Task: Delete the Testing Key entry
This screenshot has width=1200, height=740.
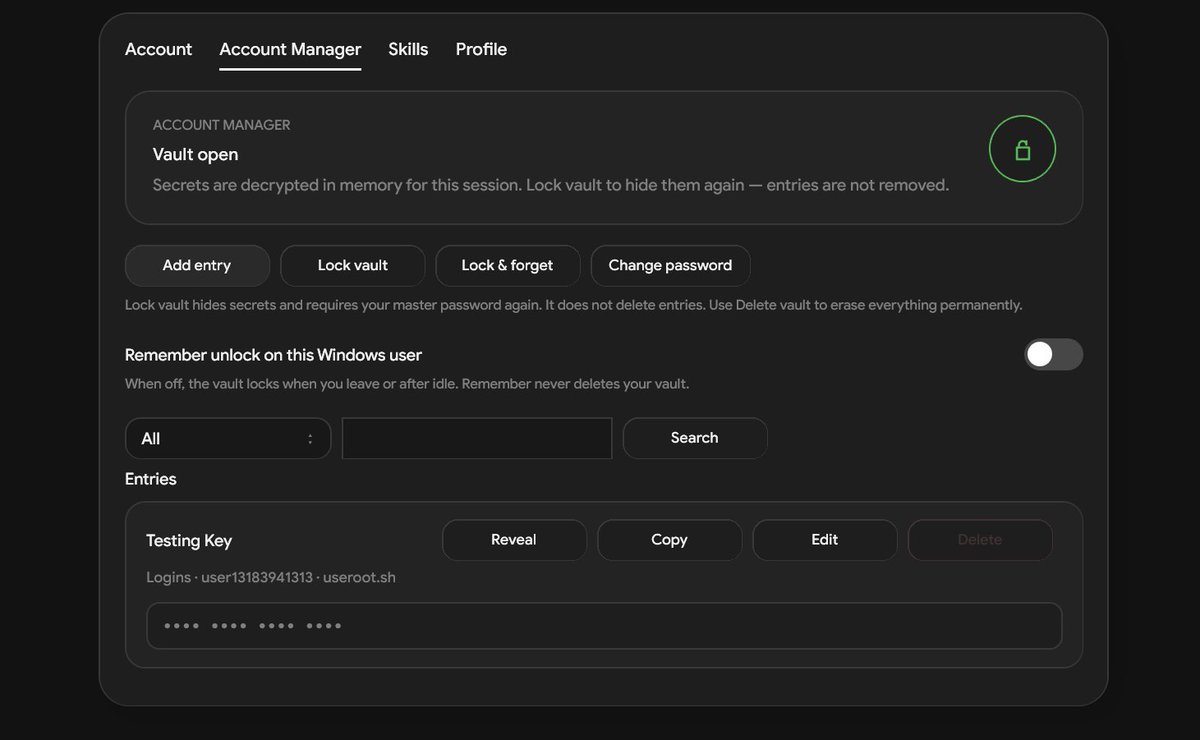Action: coord(980,540)
